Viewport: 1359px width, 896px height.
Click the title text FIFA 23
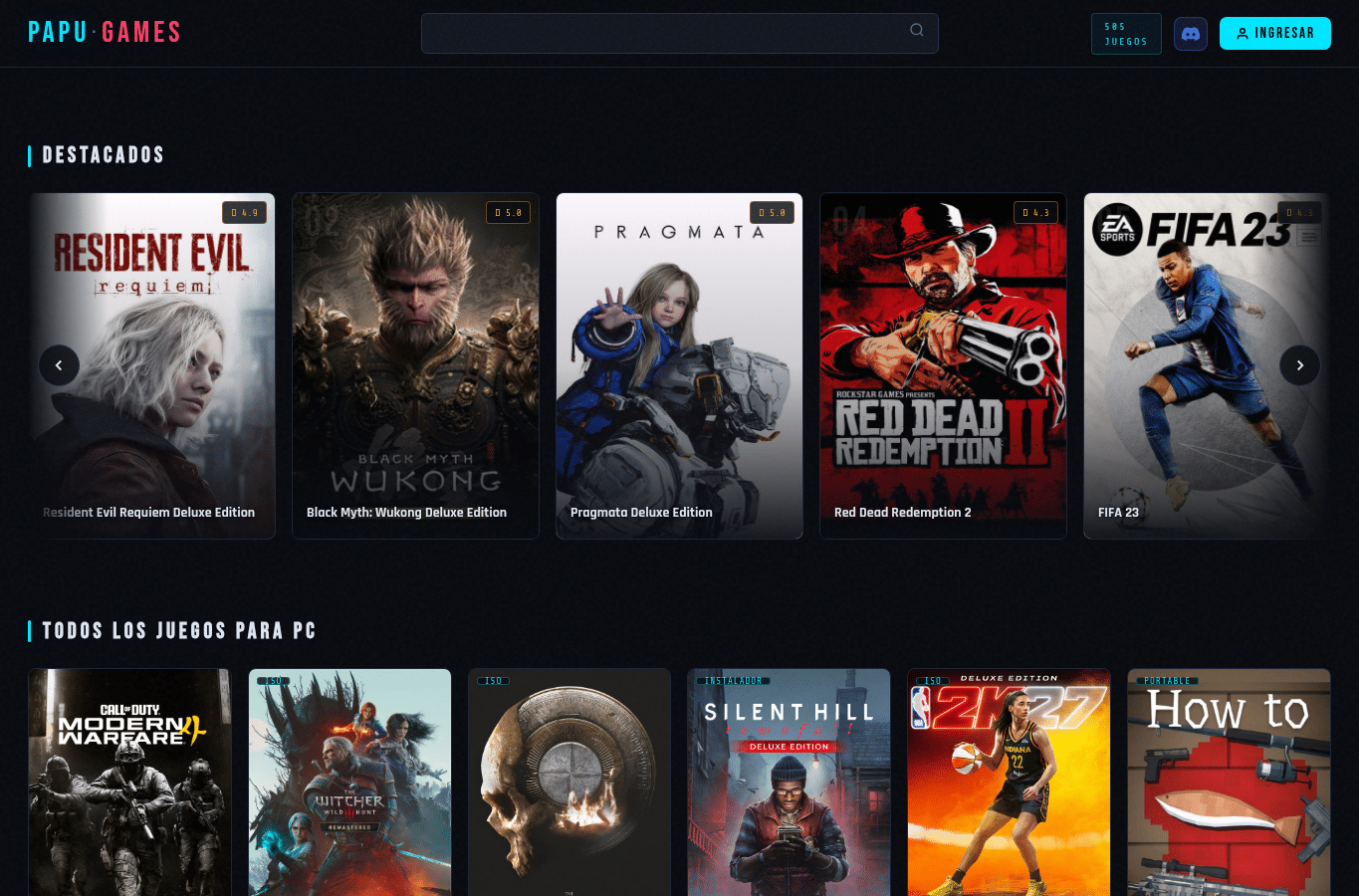(1118, 513)
